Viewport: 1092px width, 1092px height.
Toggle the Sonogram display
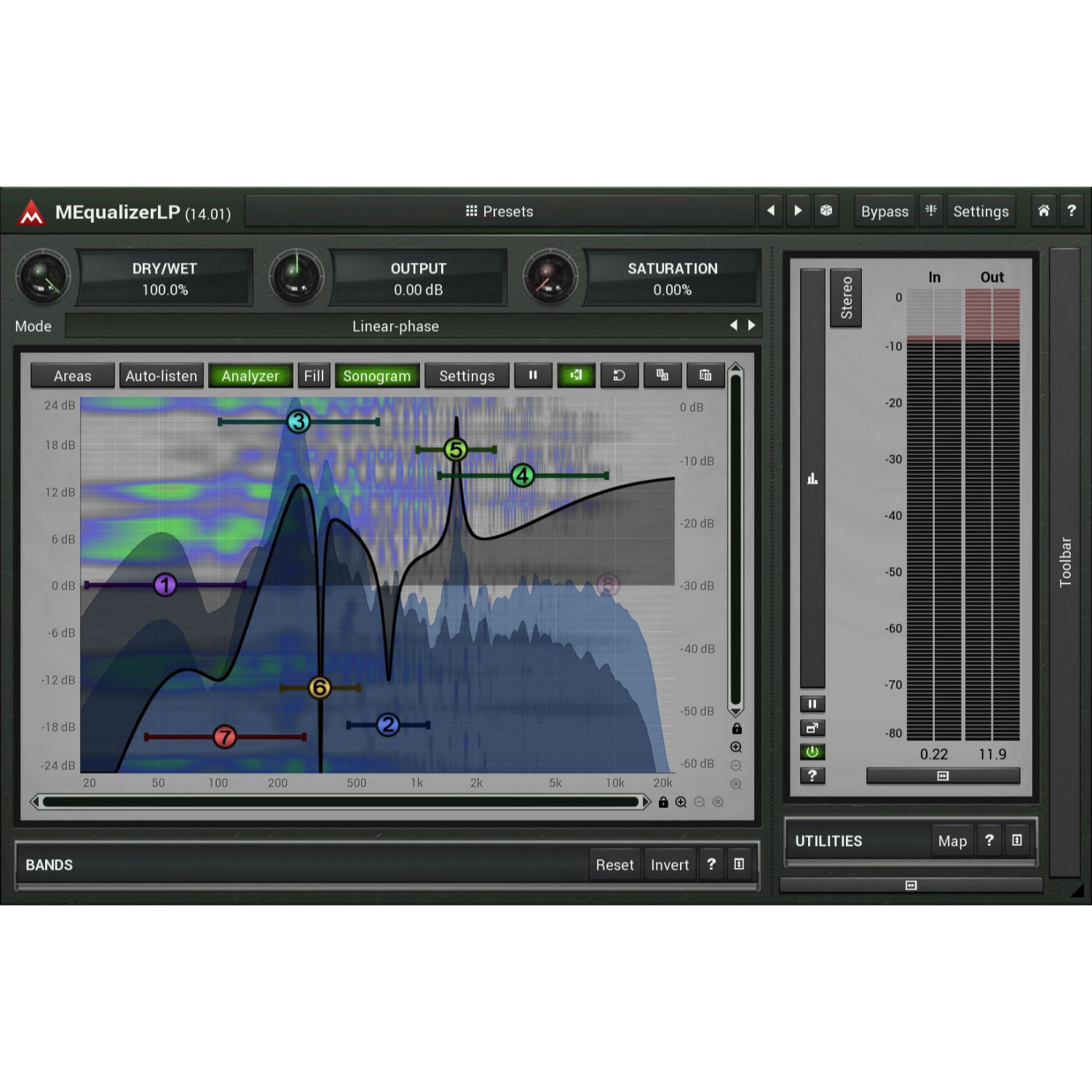pyautogui.click(x=377, y=376)
